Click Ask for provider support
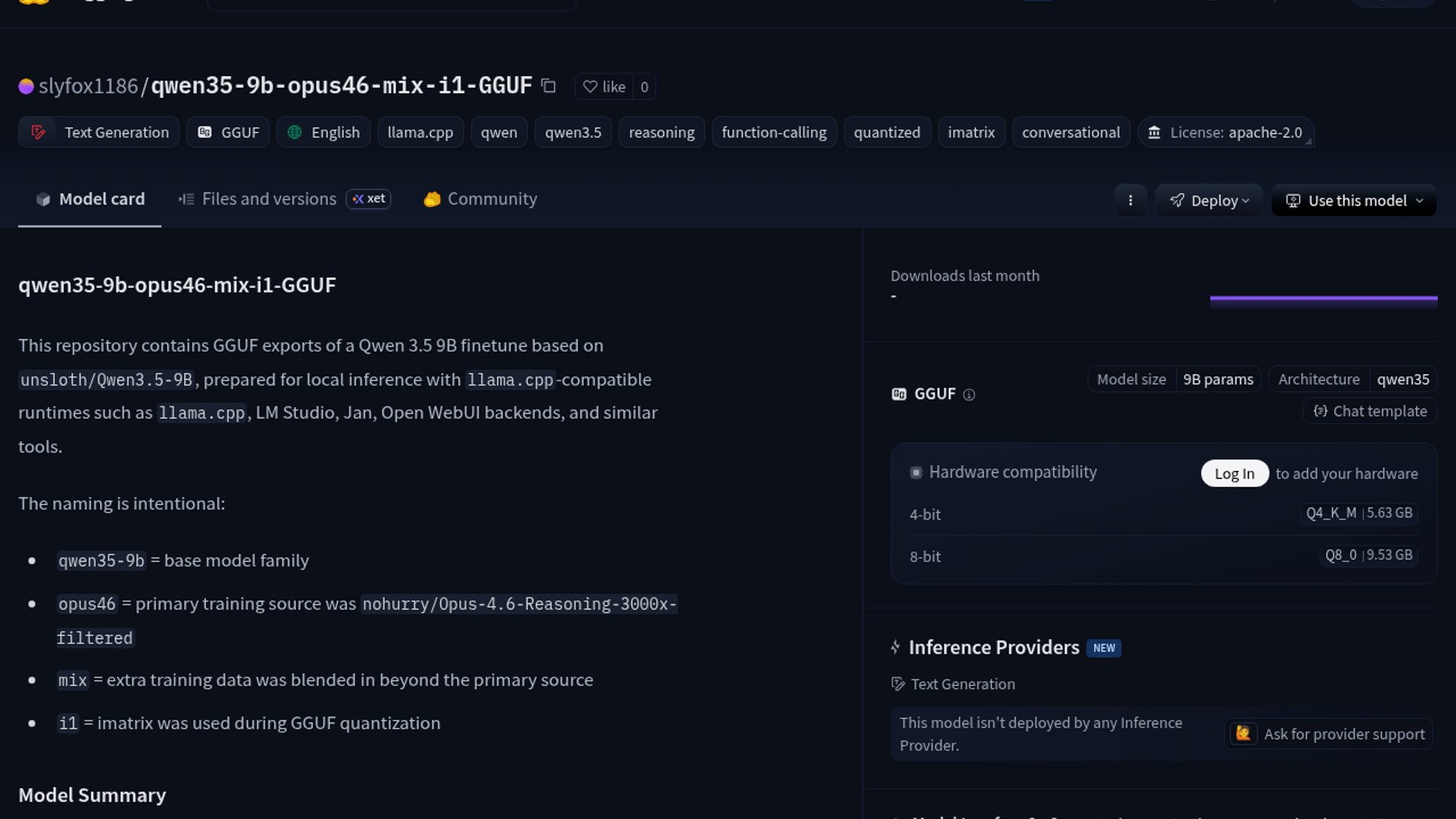Screen dimensions: 1456x819 click(x=1329, y=734)
